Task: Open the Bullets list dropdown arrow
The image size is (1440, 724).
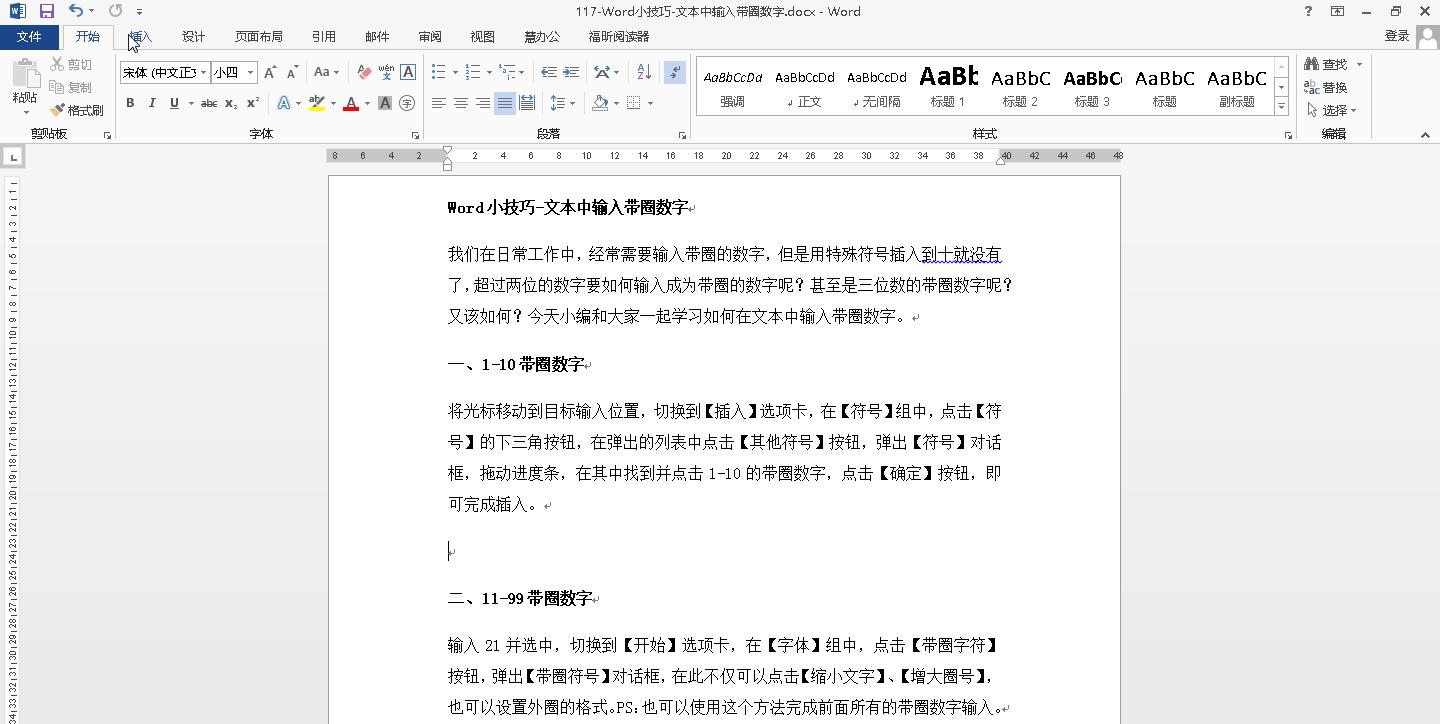Action: pos(455,72)
